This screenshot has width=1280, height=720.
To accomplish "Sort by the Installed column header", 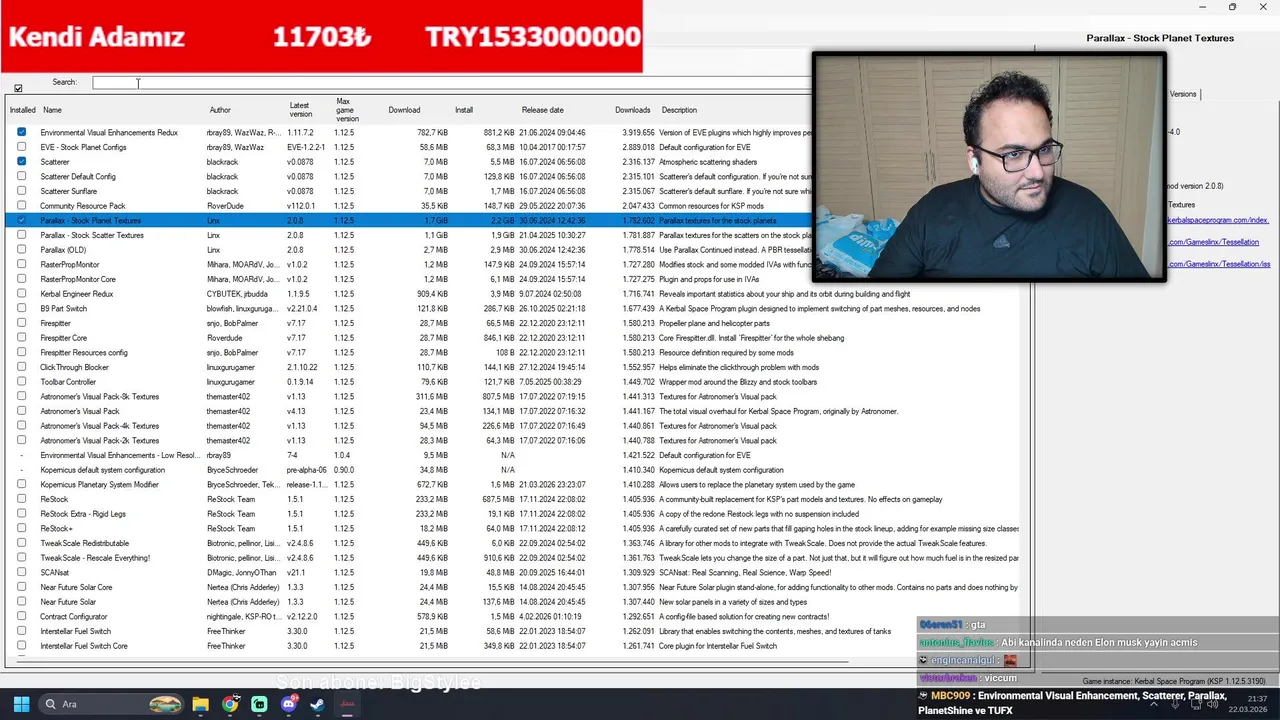I will 22,110.
